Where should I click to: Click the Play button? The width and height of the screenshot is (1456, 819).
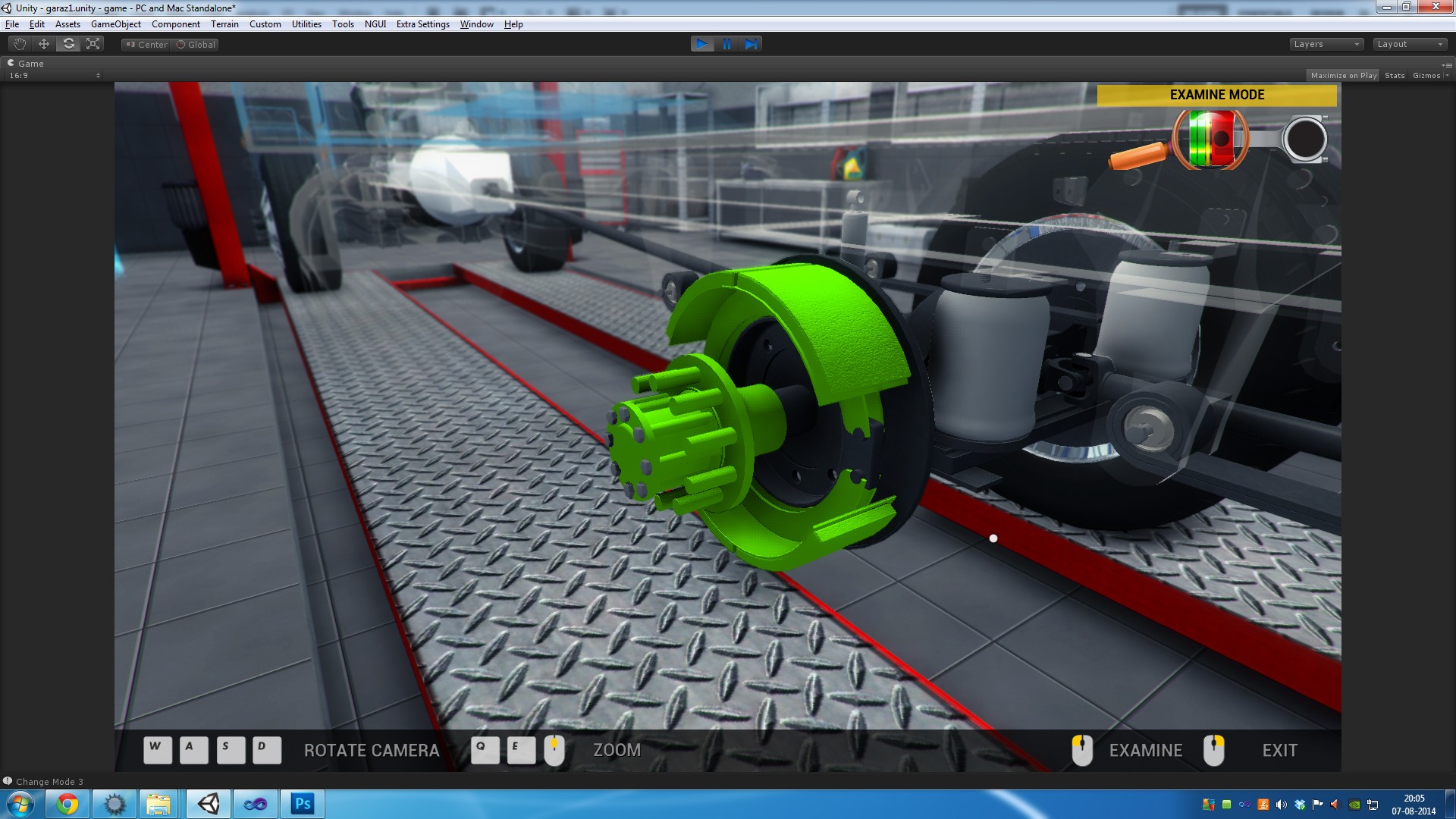tap(701, 44)
